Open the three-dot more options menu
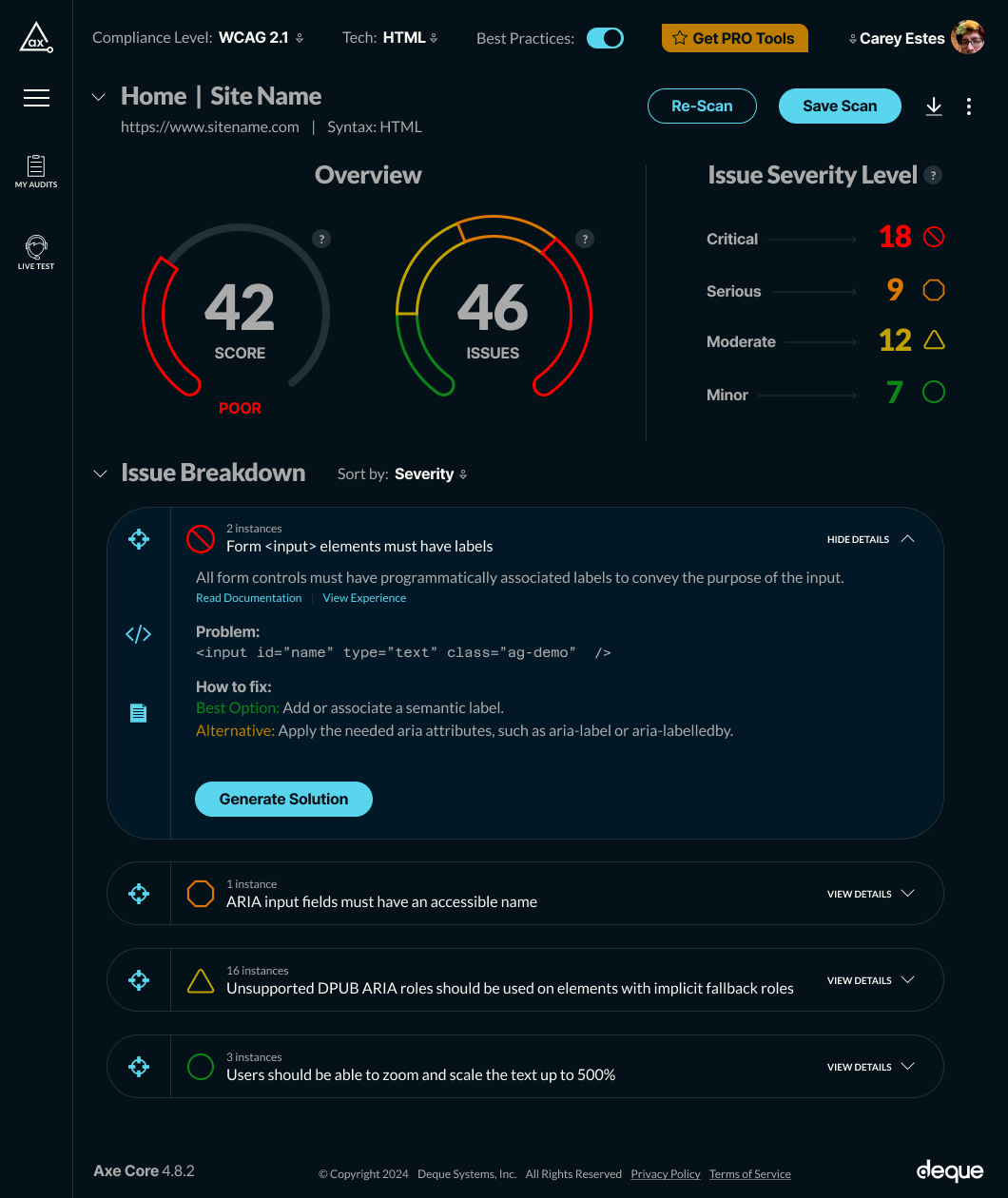The image size is (1008, 1198). point(969,106)
